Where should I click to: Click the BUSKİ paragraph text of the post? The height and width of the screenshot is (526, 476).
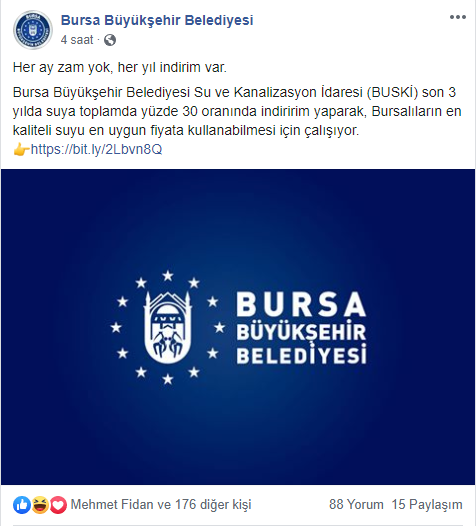point(237,111)
